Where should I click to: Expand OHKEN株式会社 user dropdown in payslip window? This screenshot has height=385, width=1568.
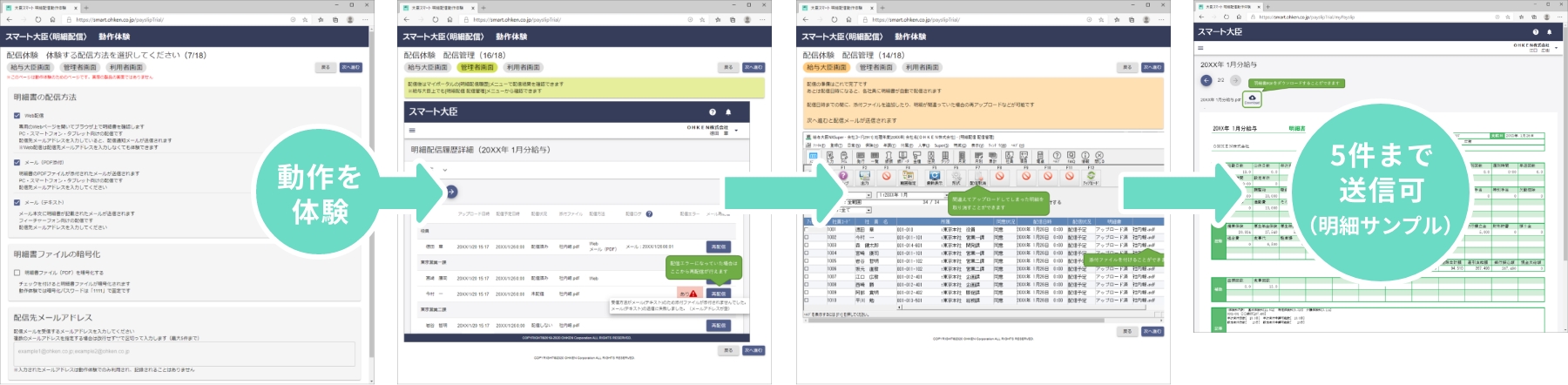(1556, 47)
